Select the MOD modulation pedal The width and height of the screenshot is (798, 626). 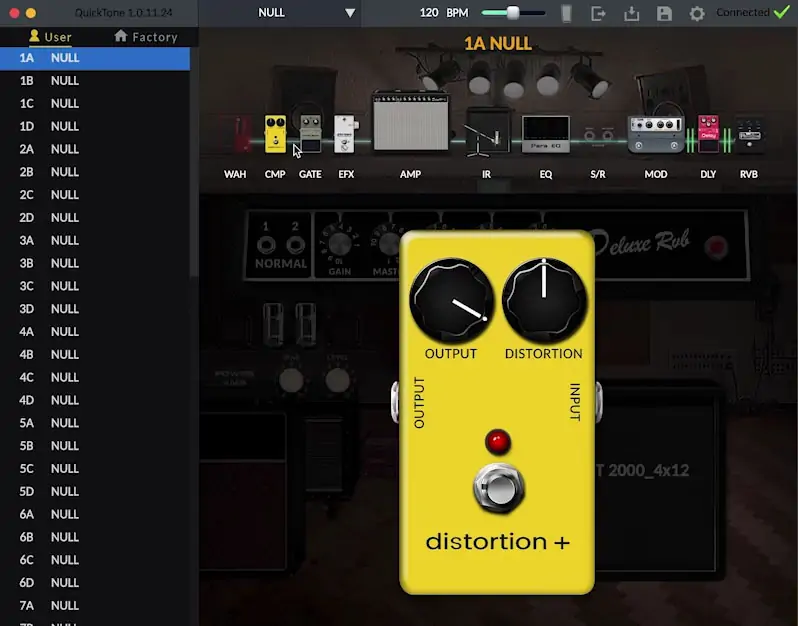655,134
